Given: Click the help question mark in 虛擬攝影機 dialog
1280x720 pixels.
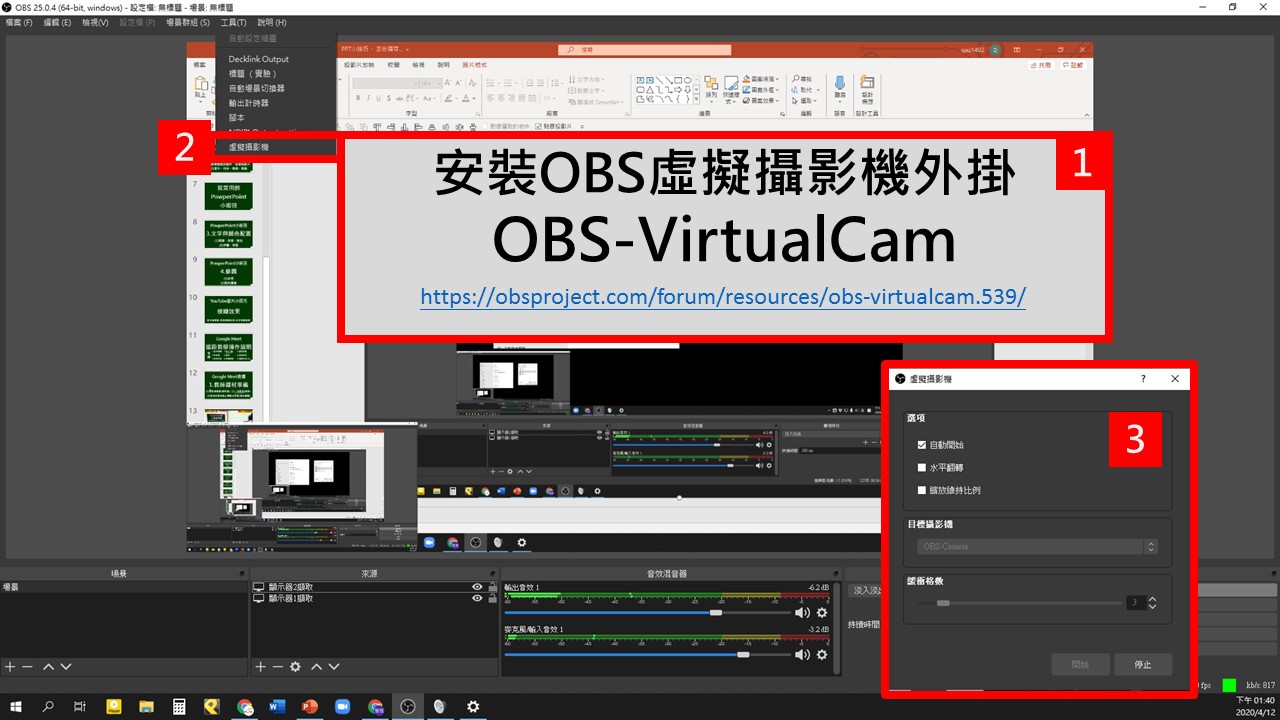Looking at the screenshot, I should pyautogui.click(x=1143, y=379).
